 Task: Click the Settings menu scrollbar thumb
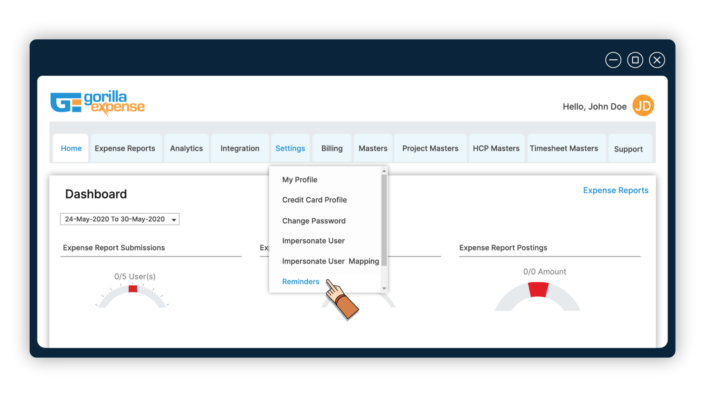click(384, 220)
